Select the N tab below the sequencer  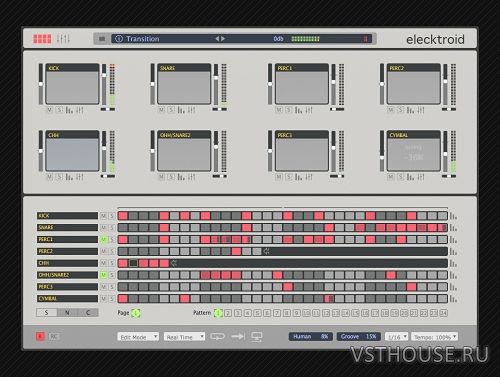click(67, 313)
